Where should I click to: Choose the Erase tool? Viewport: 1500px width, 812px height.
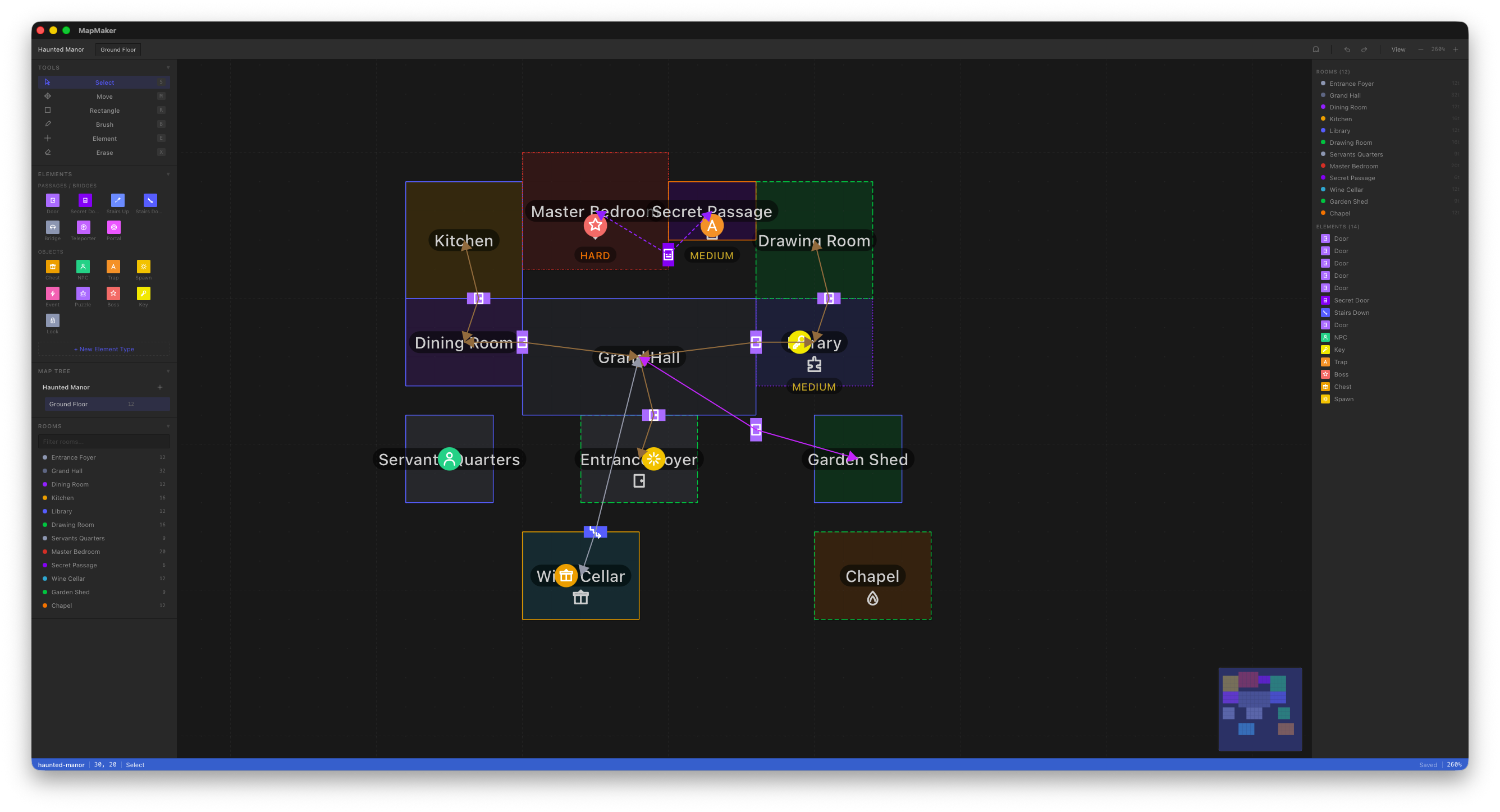104,153
